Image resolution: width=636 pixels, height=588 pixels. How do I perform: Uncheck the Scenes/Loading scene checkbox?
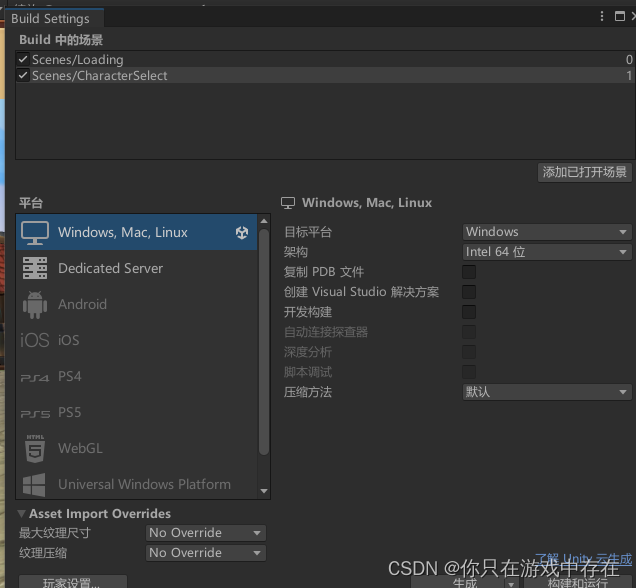tap(23, 60)
